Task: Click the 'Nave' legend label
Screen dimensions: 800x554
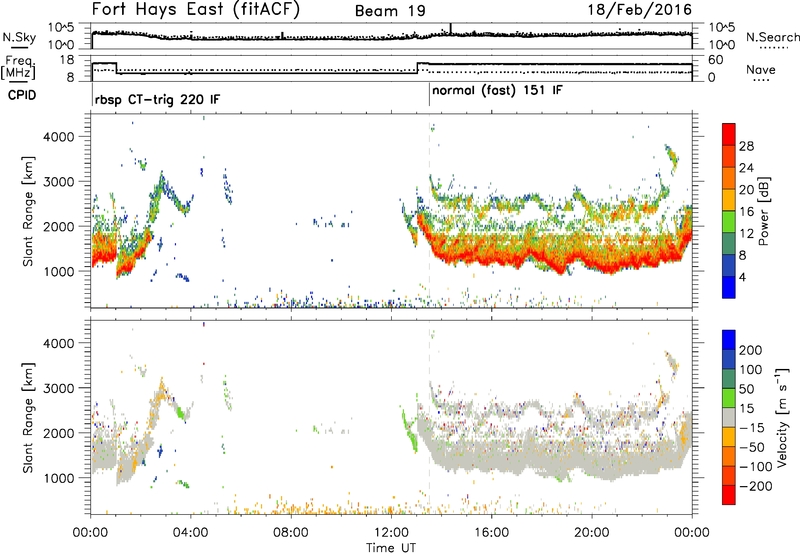Action: 760,69
